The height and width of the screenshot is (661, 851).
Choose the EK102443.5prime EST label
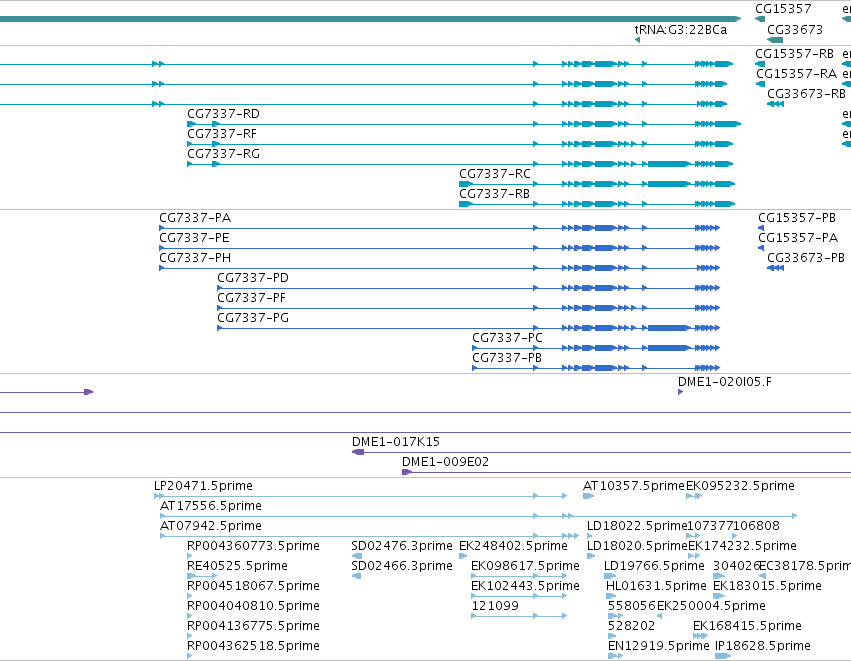(525, 586)
